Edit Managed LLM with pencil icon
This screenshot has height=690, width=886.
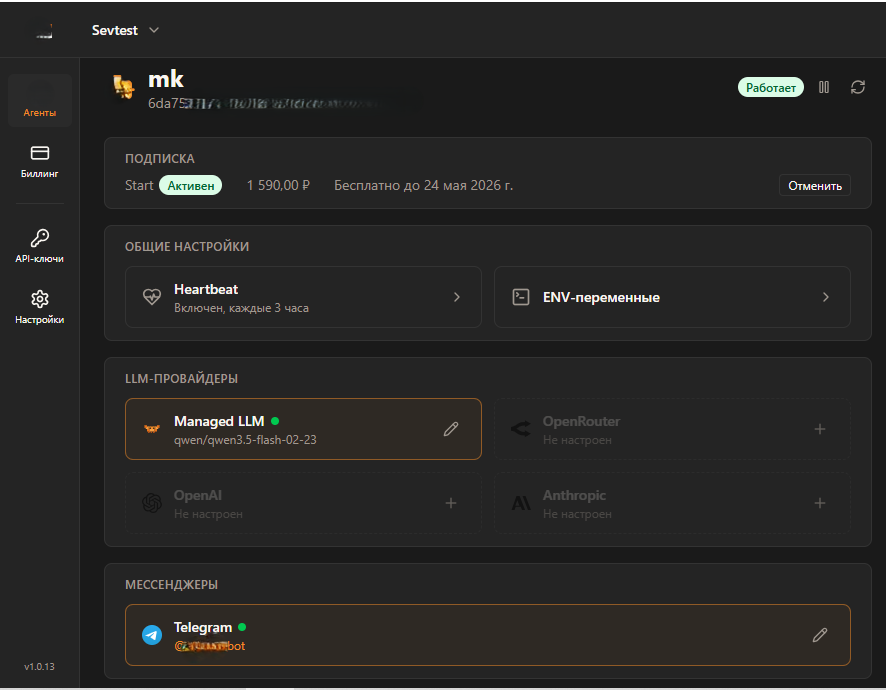tap(451, 429)
